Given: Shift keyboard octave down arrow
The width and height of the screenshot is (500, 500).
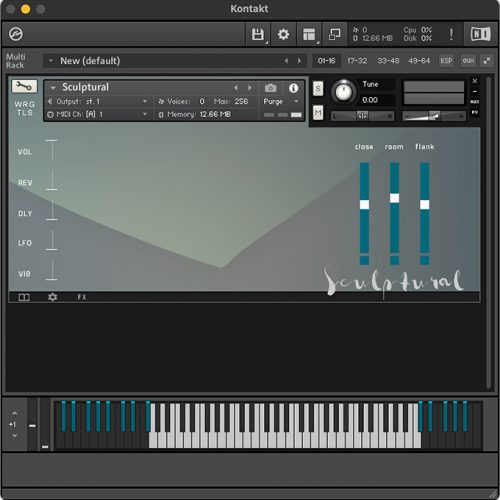Looking at the screenshot, I should tap(14, 436).
